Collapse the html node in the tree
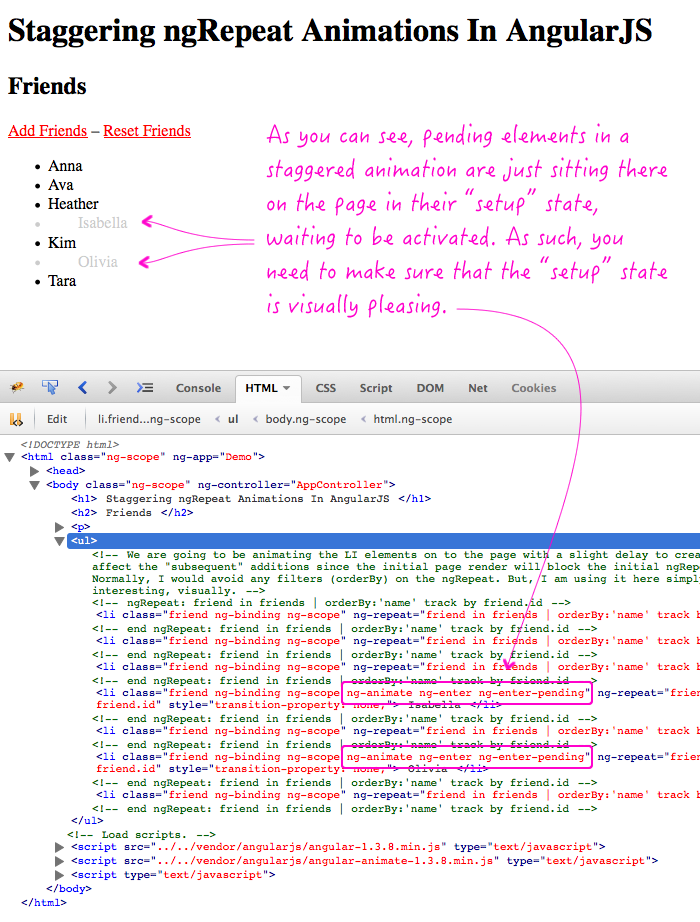700x922 pixels. tap(9, 457)
